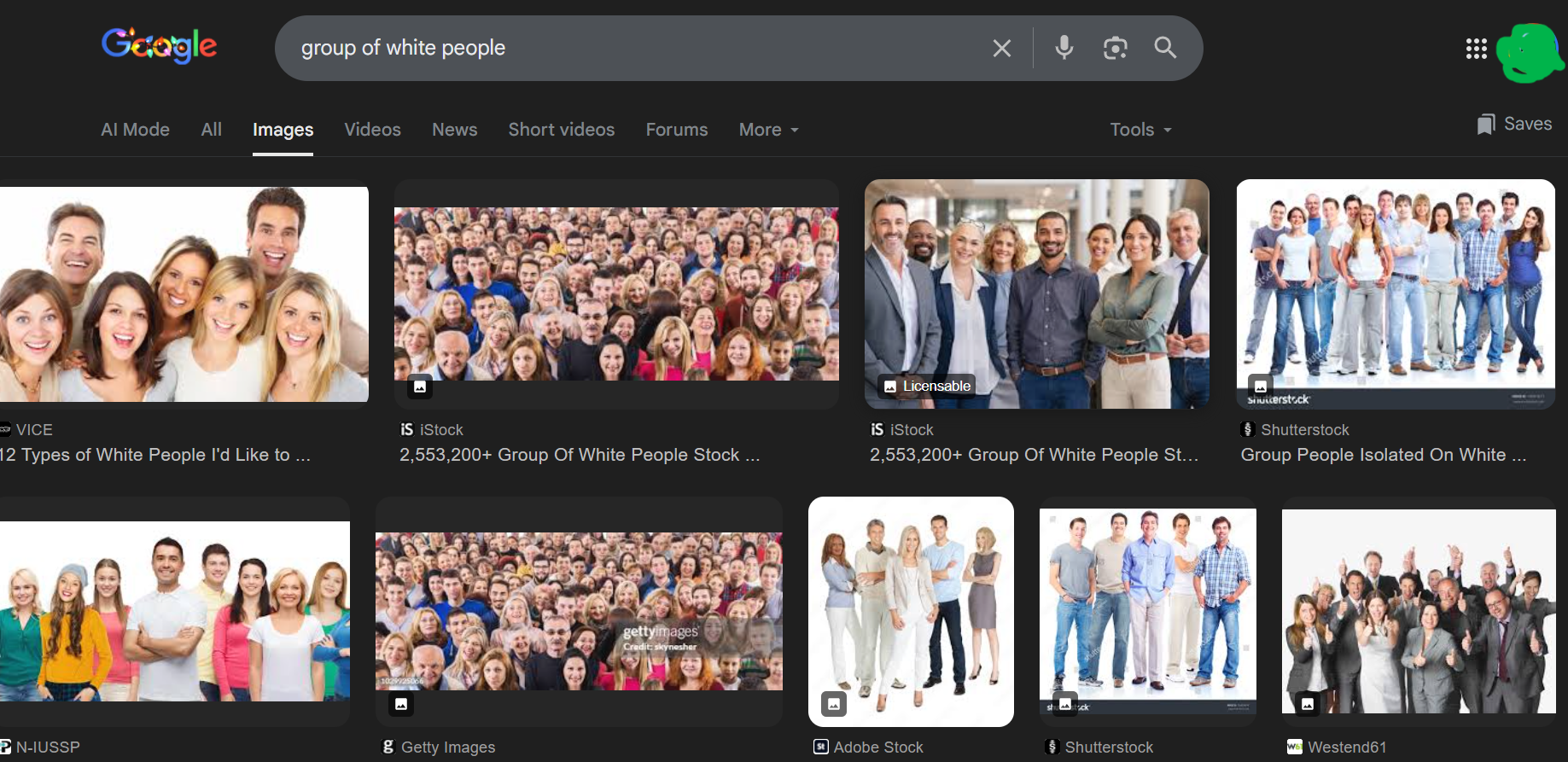Start voice search with microphone icon
This screenshot has width=1568, height=762.
click(x=1064, y=48)
